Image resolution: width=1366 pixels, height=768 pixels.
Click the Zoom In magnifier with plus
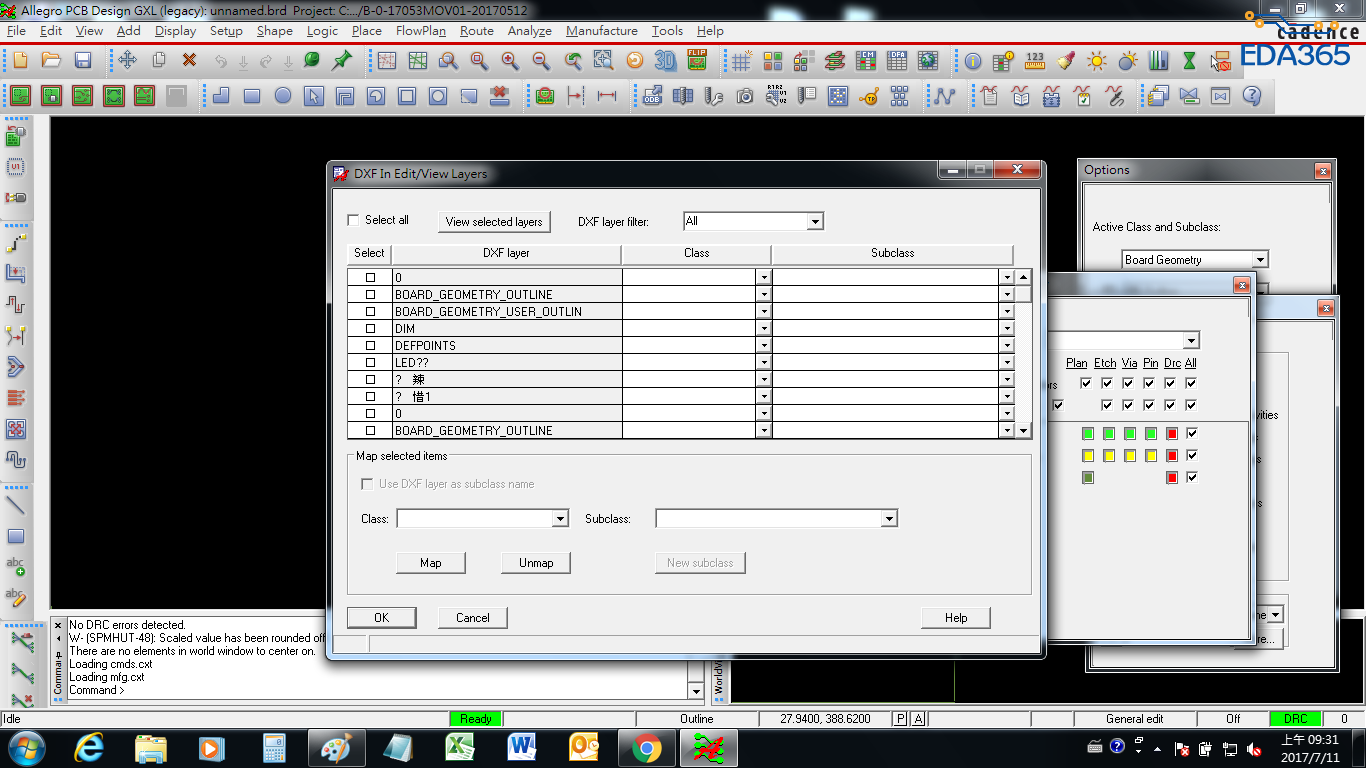pyautogui.click(x=510, y=61)
